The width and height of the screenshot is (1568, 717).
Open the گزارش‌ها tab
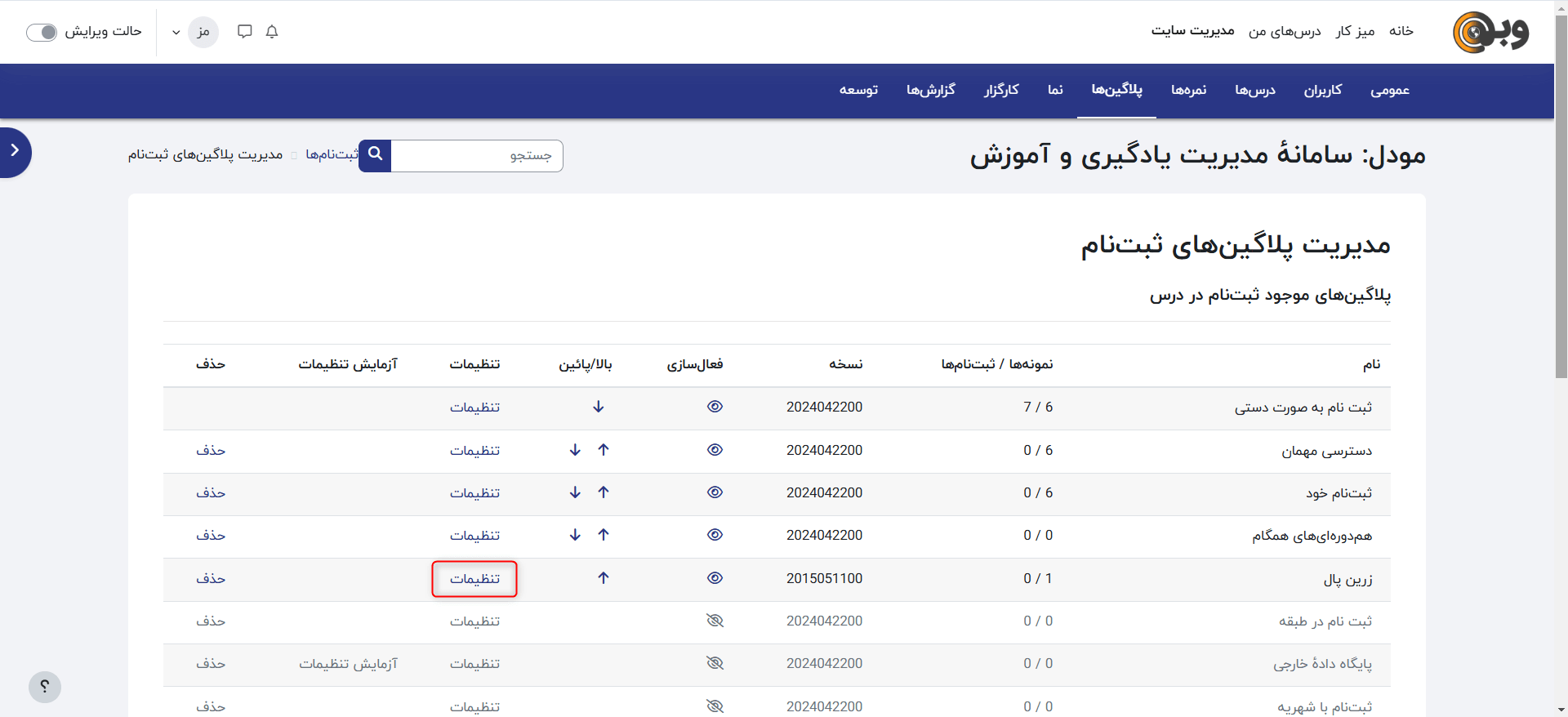point(930,90)
